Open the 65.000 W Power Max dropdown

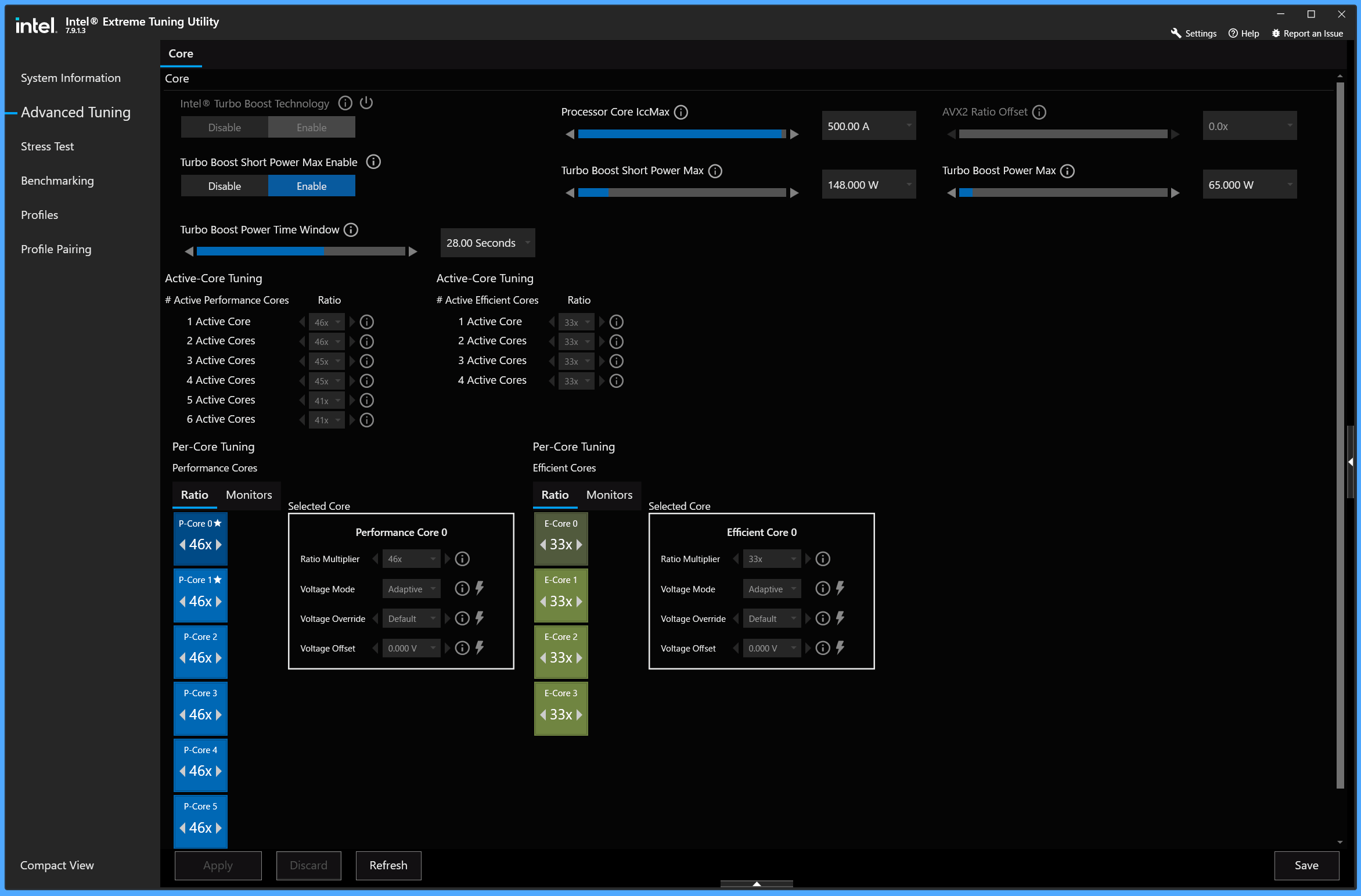click(1250, 185)
